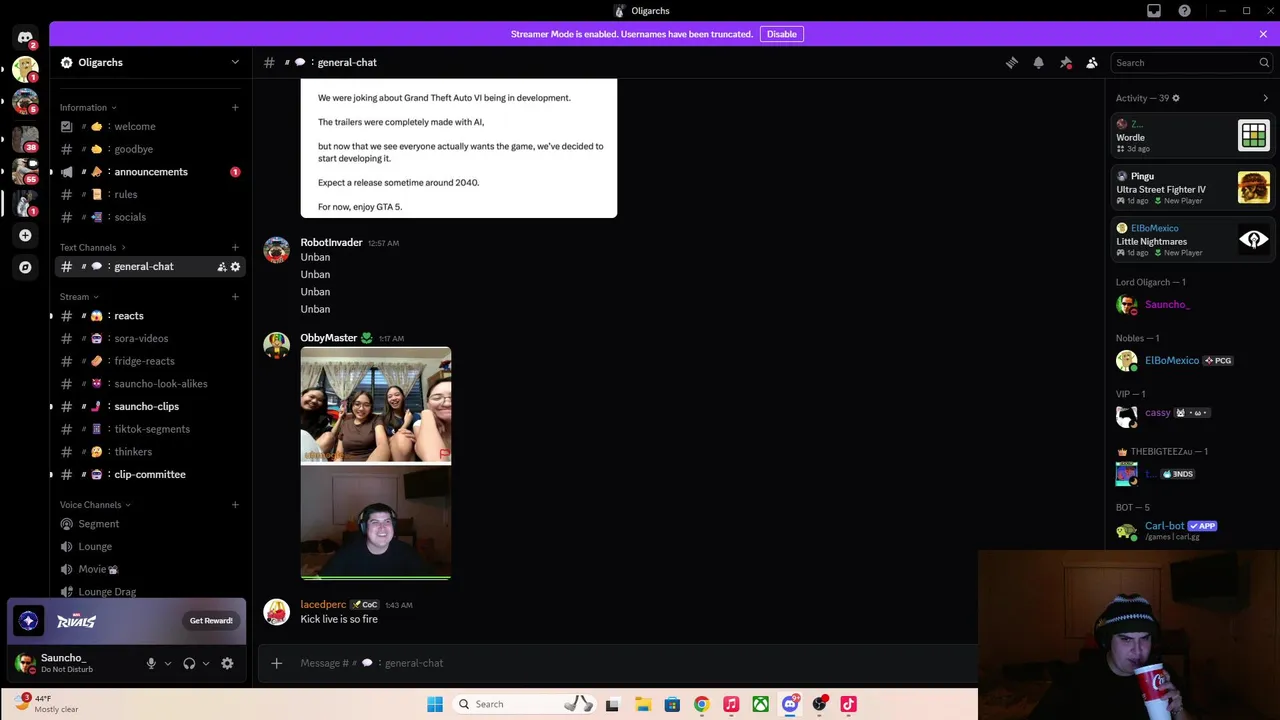Image resolution: width=1280 pixels, height=720 pixels.
Task: Open Little Nightmares activity card
Action: (1193, 239)
